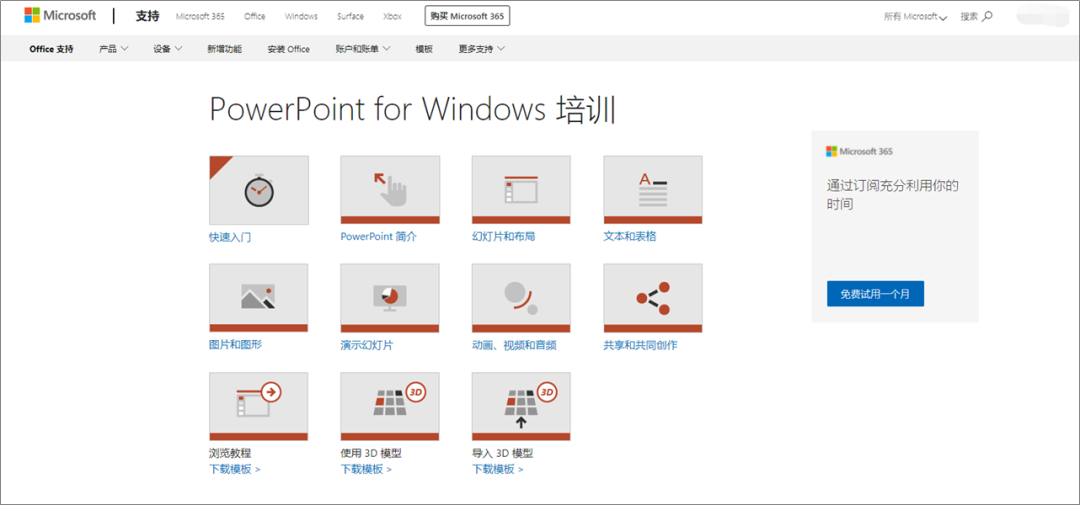This screenshot has height=505, width=1080.
Task: Open the 新增功能 nav item
Action: click(x=225, y=49)
